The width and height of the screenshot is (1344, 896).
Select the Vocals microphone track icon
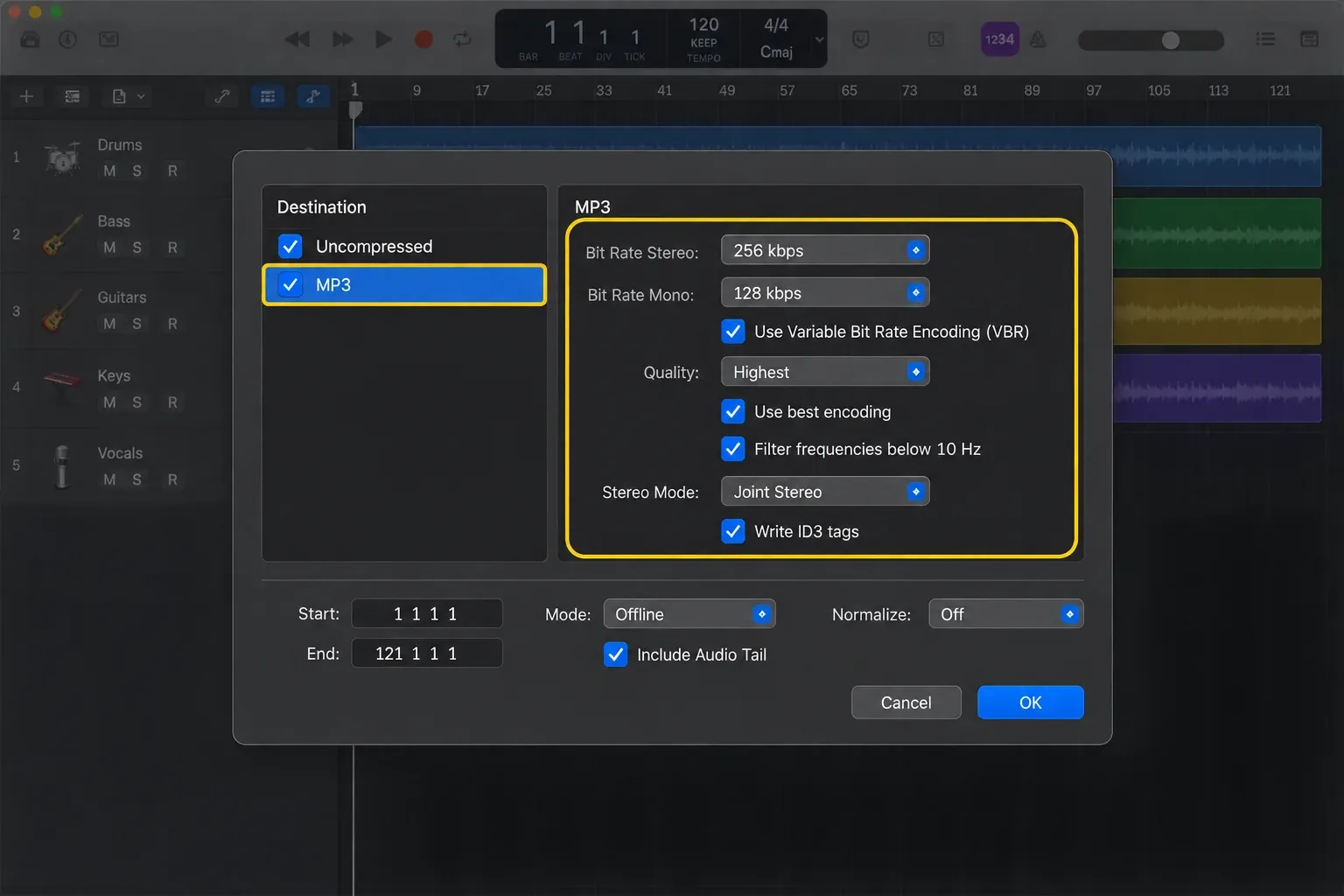(x=61, y=466)
